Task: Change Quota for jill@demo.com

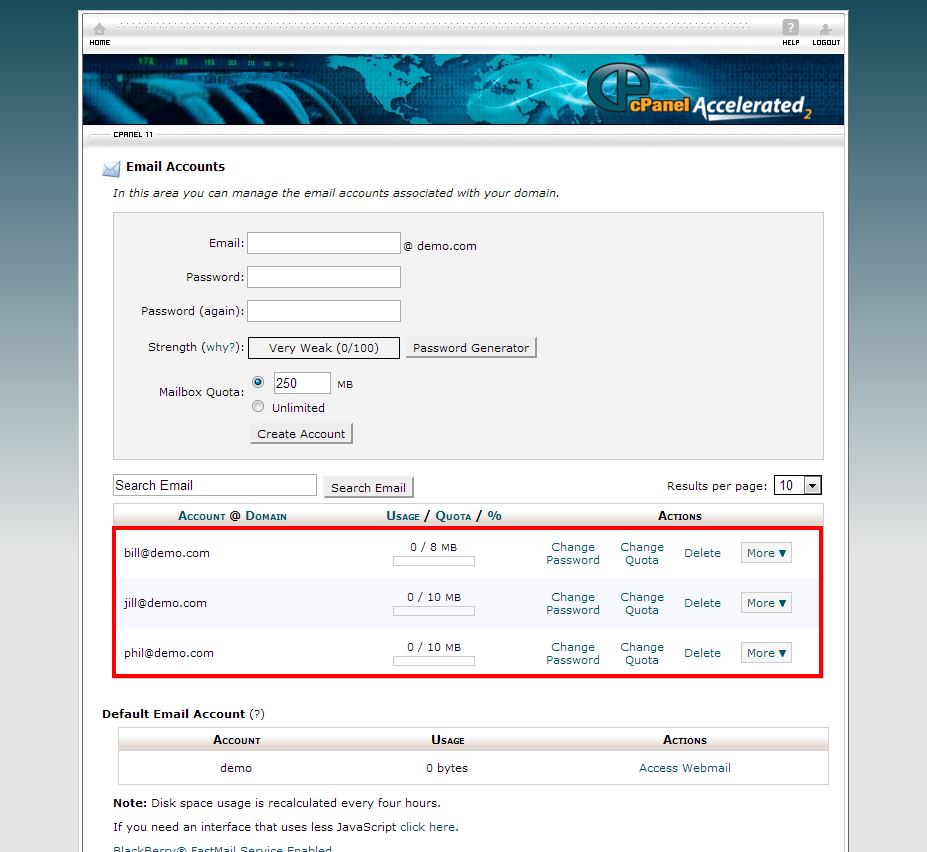Action: point(642,604)
